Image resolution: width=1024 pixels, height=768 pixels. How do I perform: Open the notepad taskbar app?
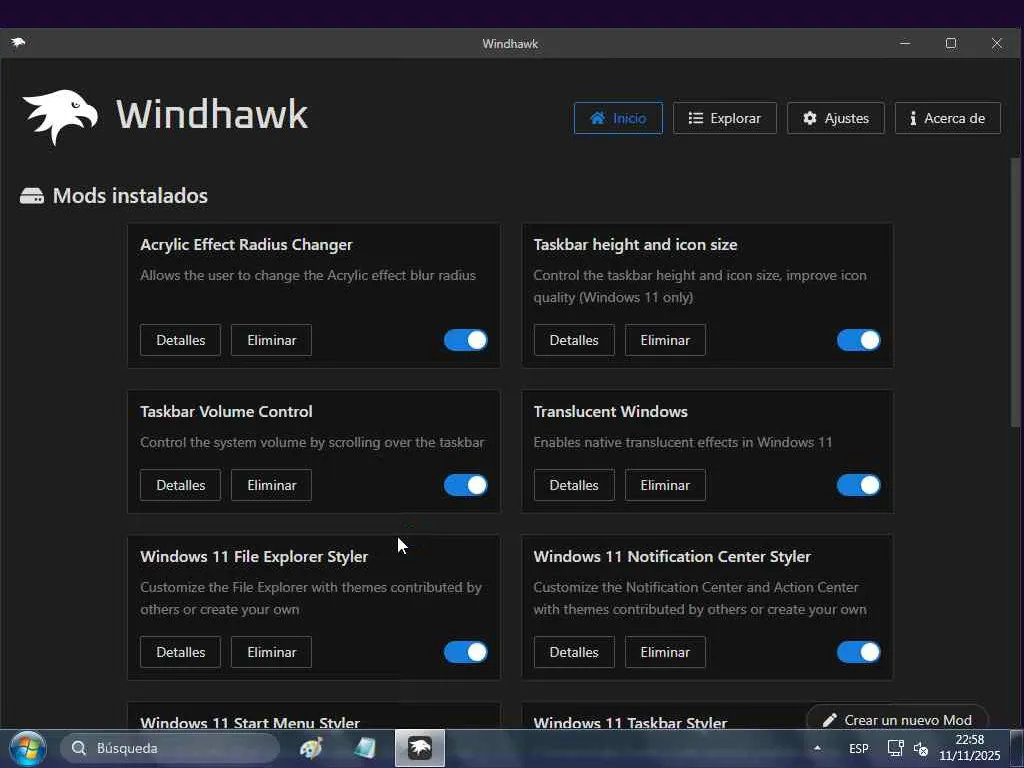(x=365, y=748)
